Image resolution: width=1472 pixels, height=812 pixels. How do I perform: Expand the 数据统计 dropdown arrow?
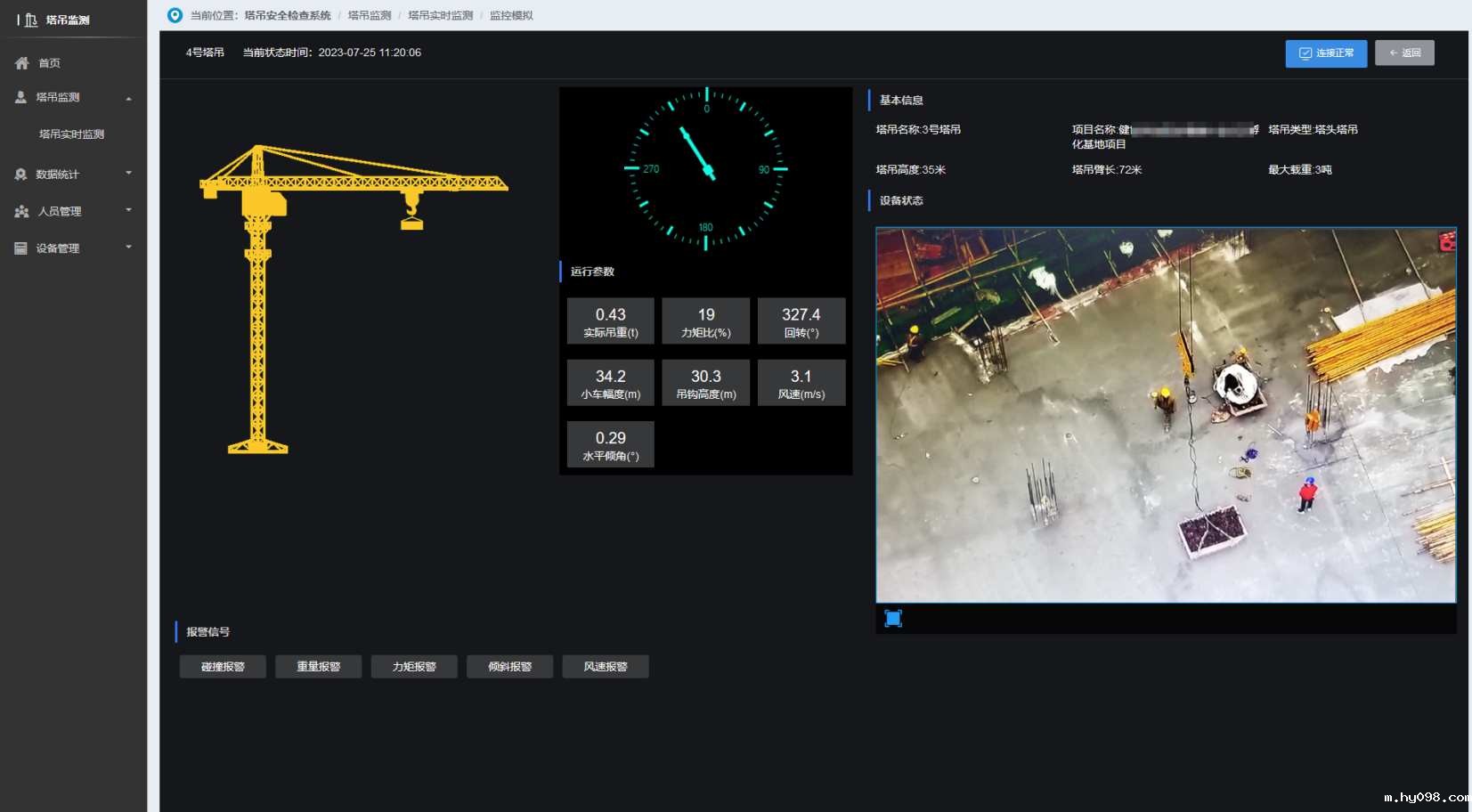(x=129, y=174)
